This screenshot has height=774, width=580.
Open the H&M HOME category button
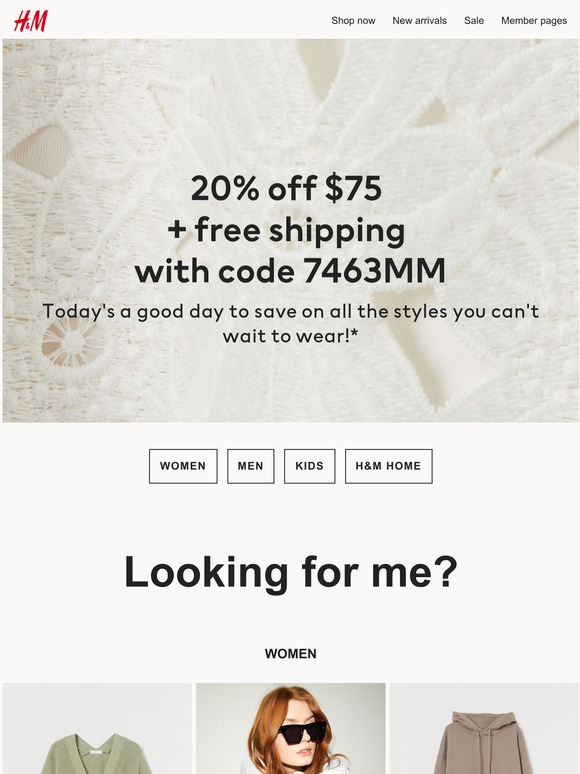click(x=388, y=466)
